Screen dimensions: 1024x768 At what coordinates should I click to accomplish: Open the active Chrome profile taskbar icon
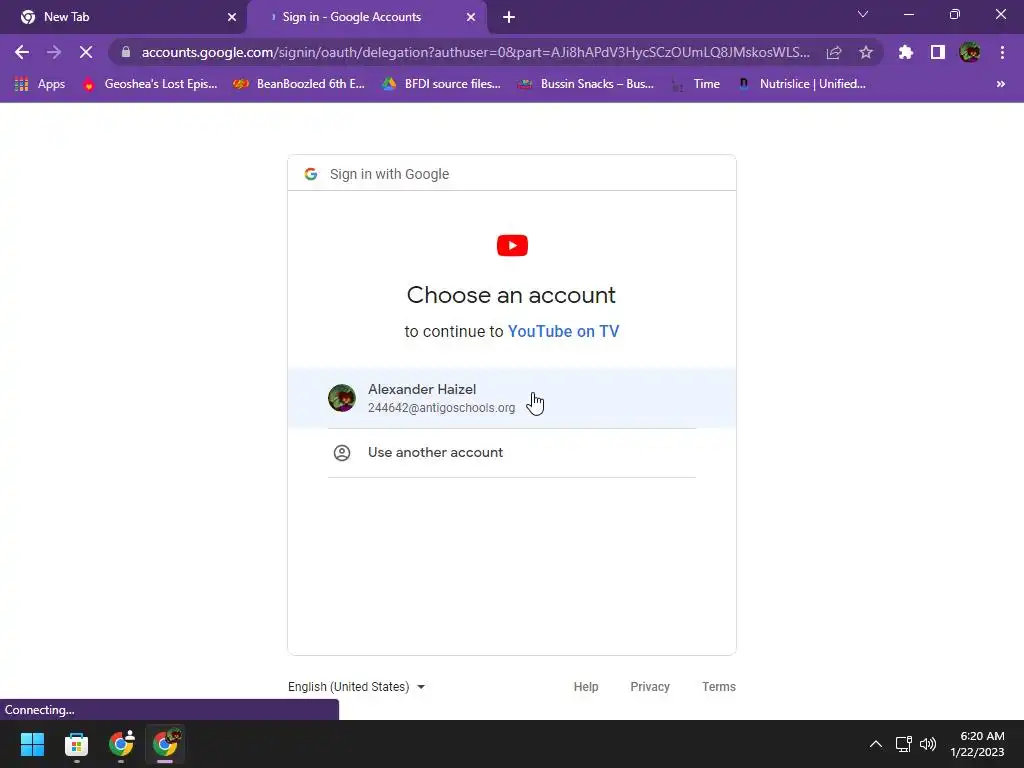coord(165,744)
